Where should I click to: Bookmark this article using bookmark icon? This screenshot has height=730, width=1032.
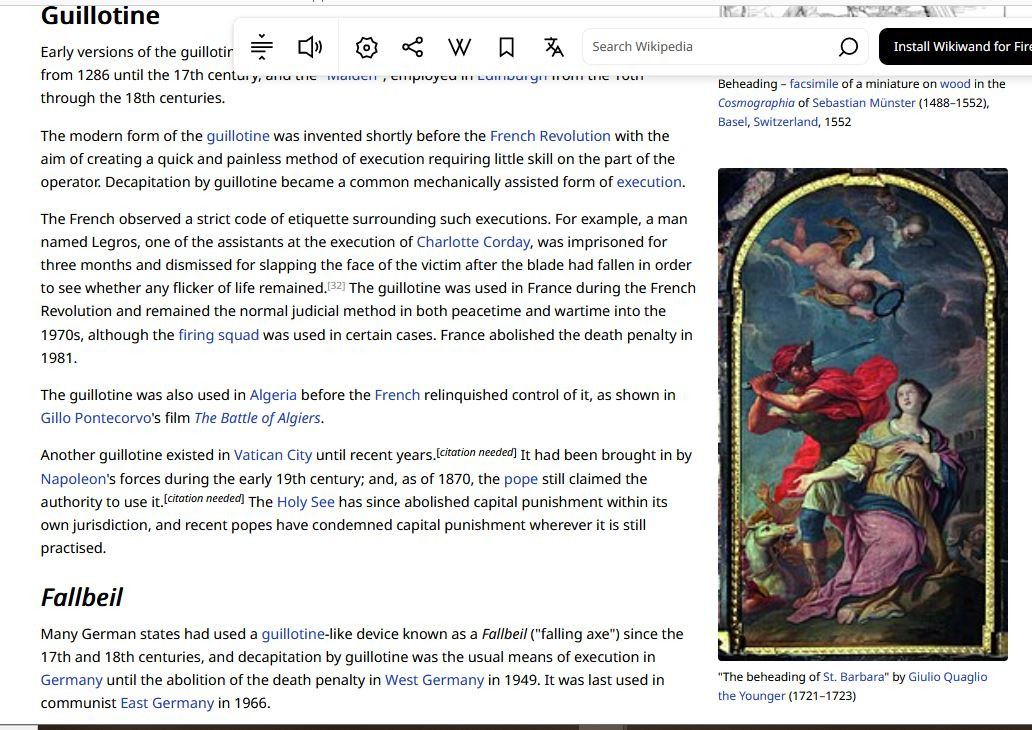(x=506, y=47)
